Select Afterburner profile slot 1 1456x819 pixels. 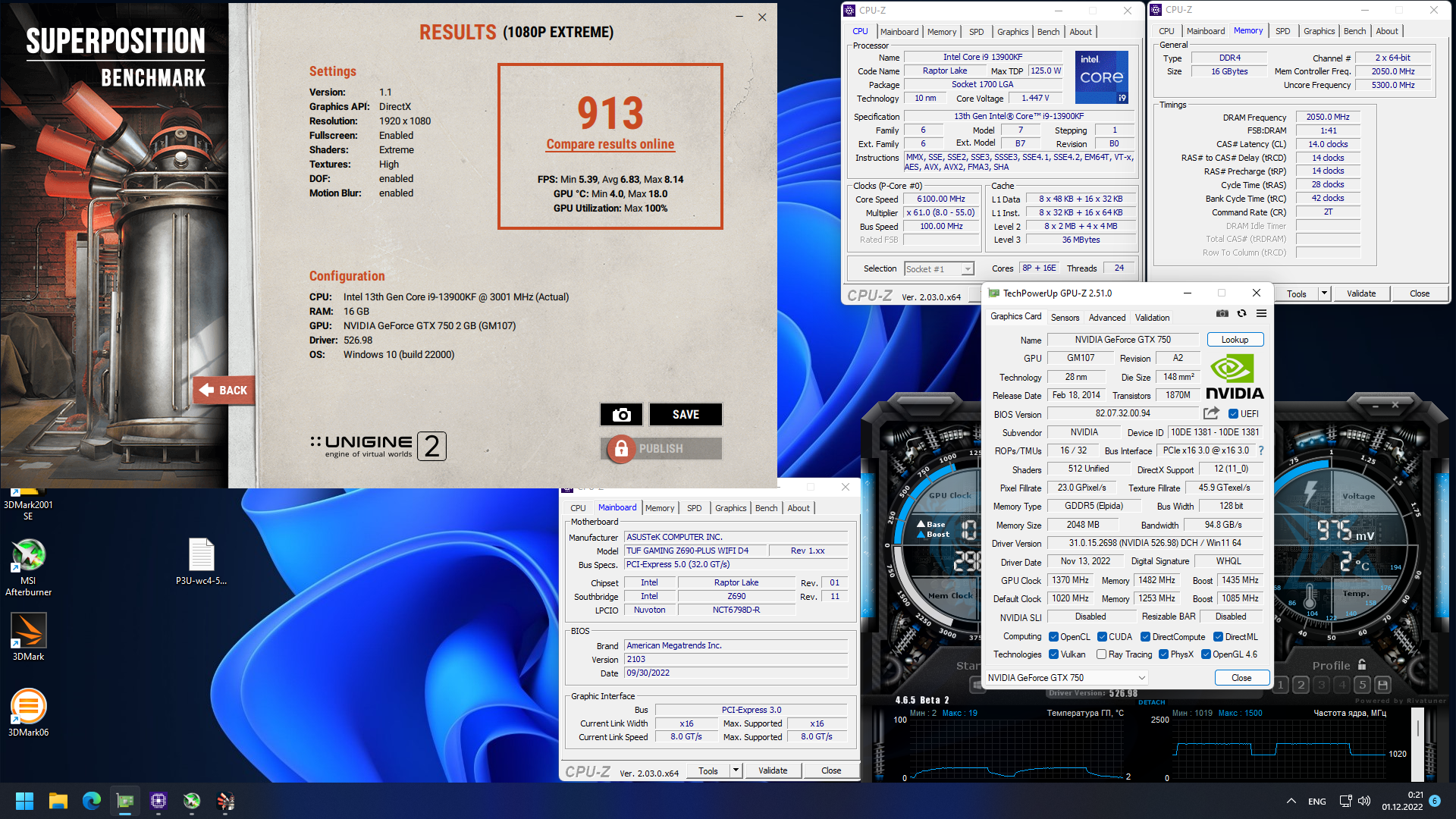point(1281,685)
